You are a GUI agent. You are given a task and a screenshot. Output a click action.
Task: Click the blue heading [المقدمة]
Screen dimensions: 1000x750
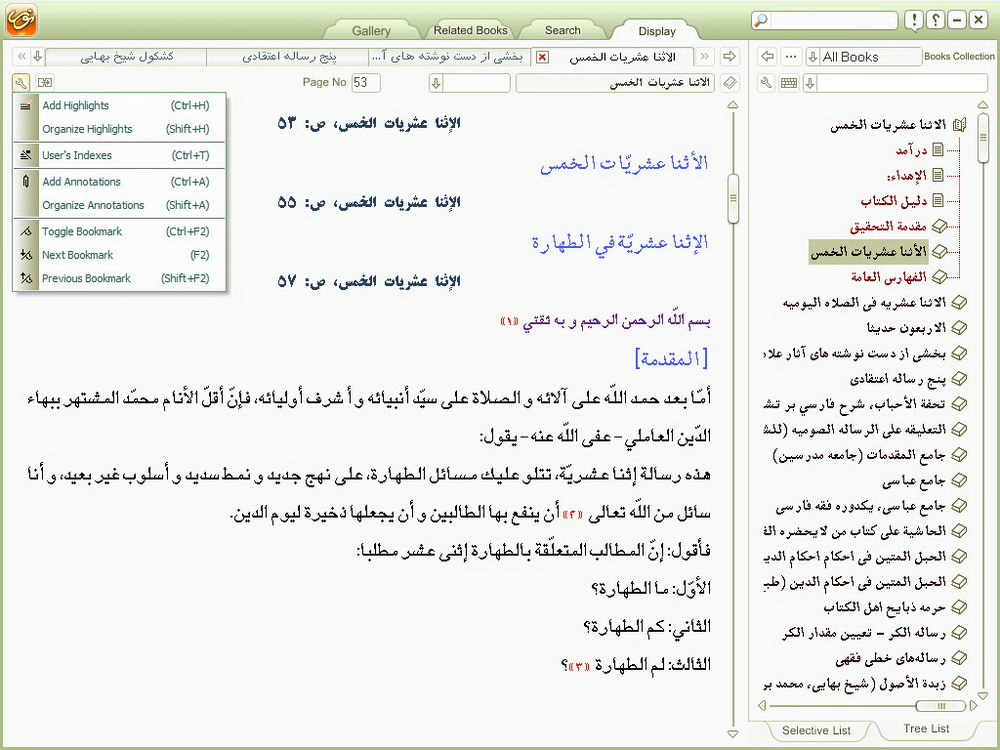[671, 358]
